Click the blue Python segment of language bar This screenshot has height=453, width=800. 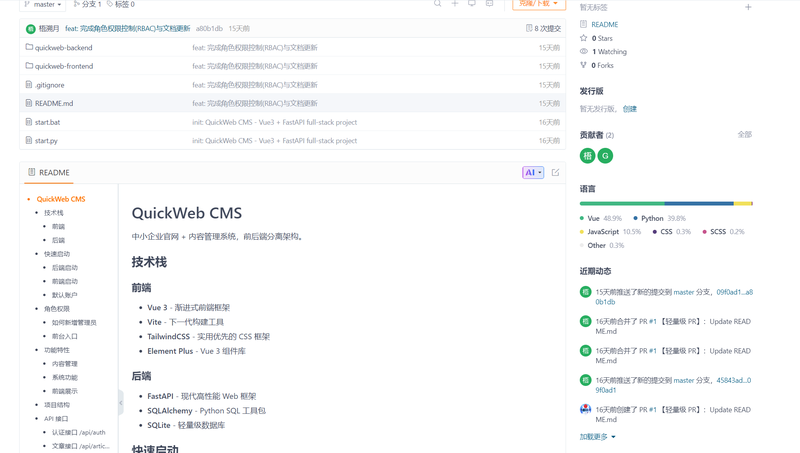[699, 204]
